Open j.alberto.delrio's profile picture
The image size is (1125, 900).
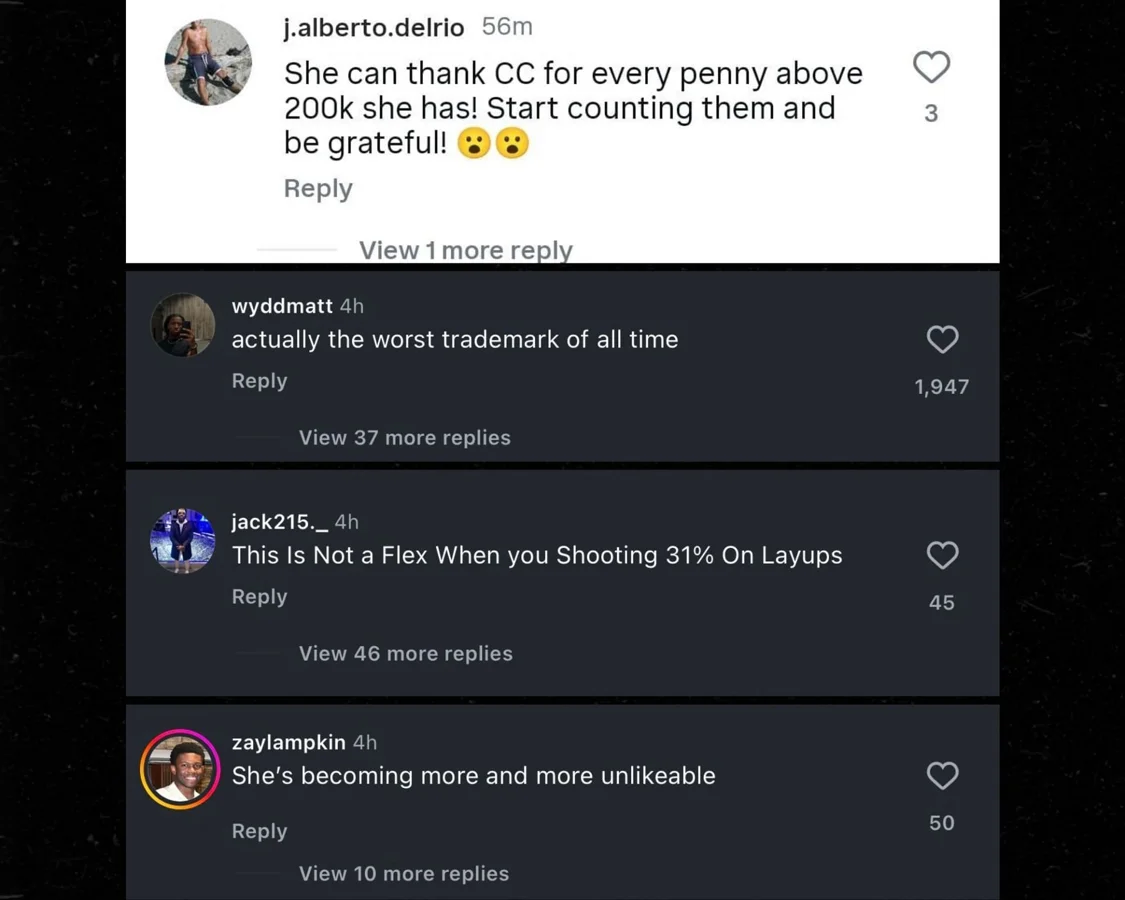(208, 62)
